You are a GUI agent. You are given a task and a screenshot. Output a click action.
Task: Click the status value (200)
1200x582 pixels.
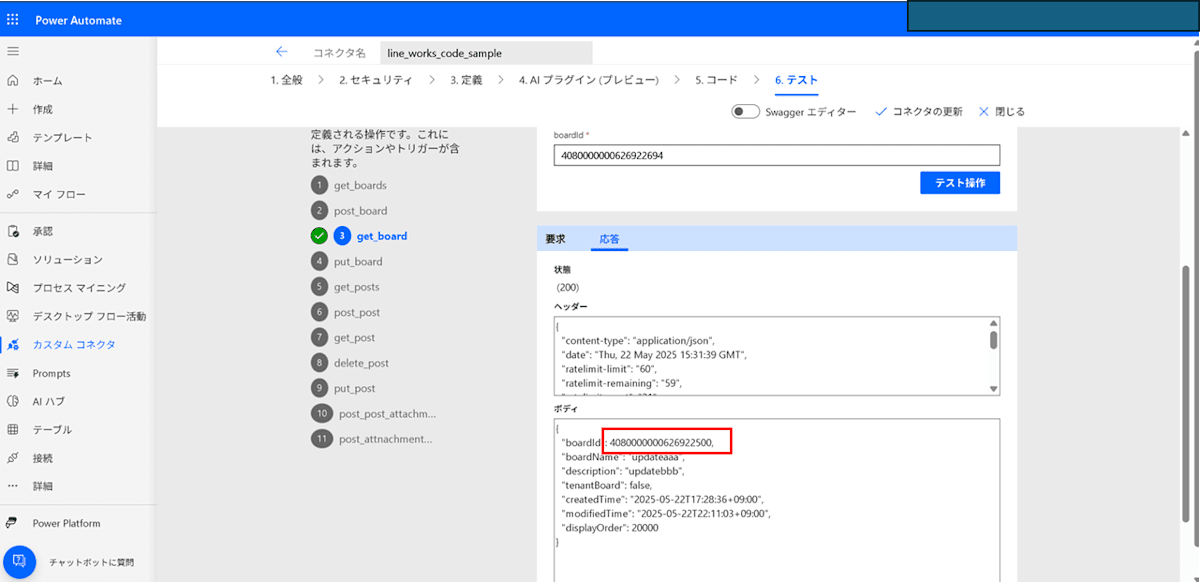pos(567,288)
